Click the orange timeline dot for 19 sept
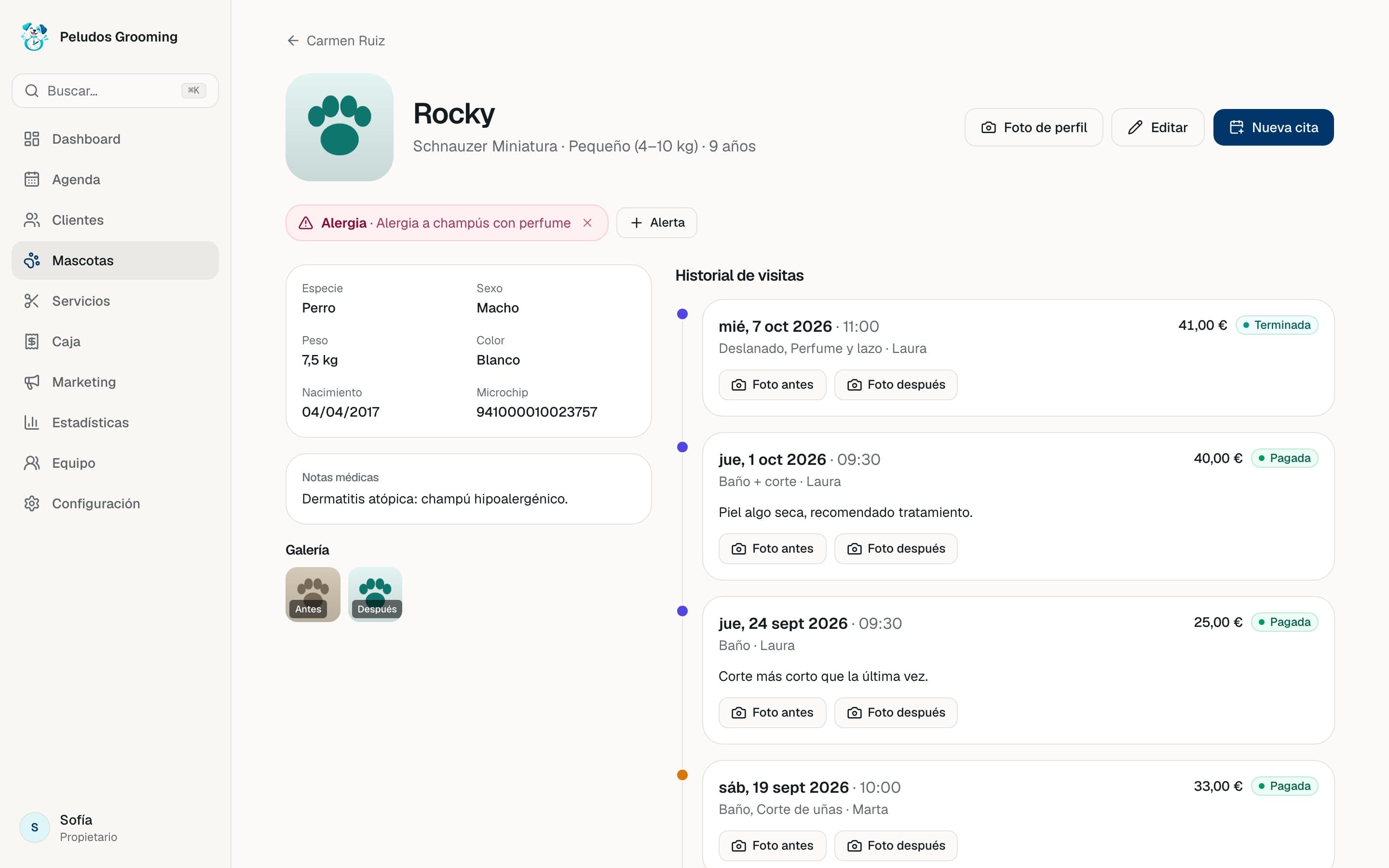 tap(682, 775)
